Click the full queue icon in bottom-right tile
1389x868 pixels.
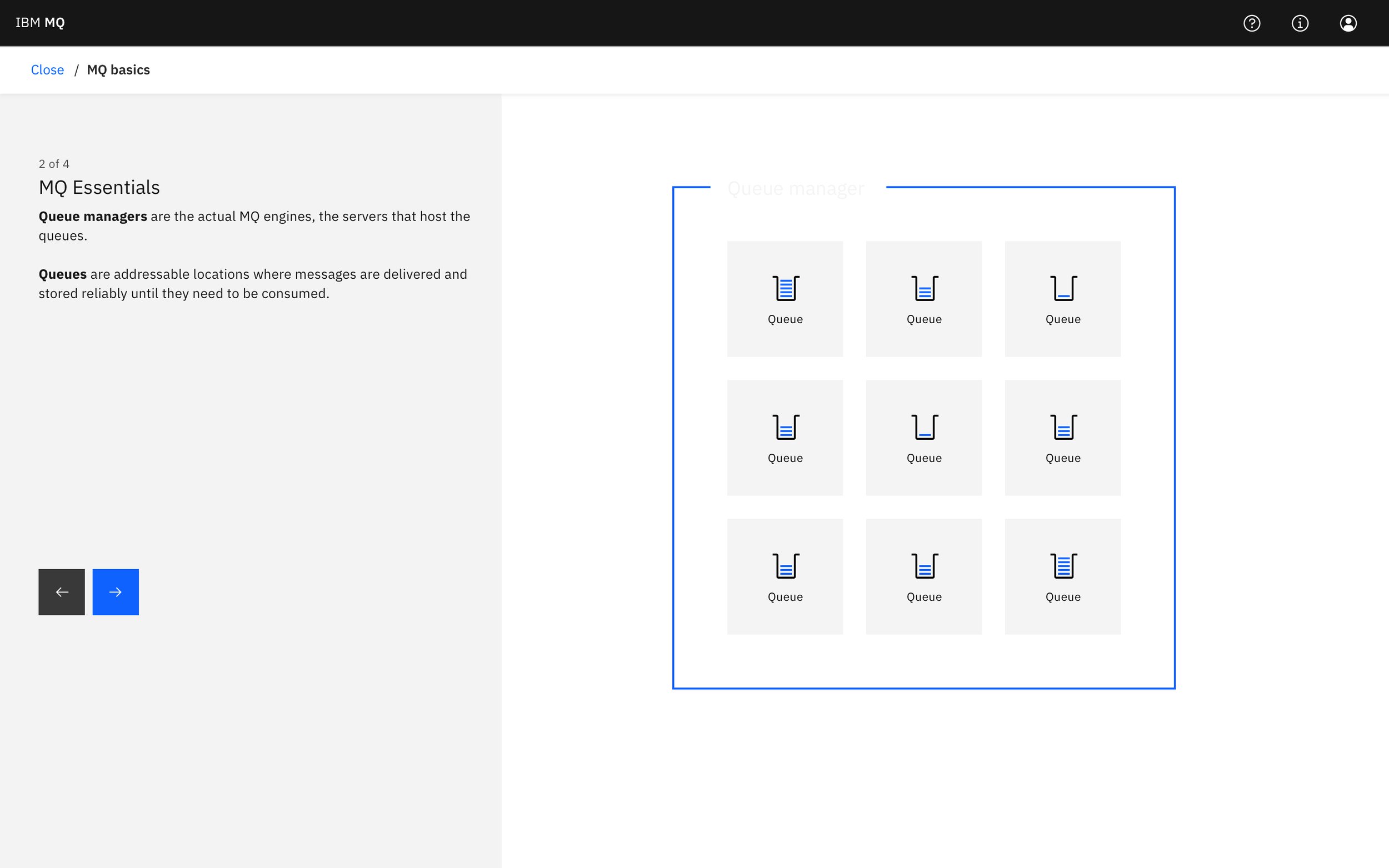click(1063, 566)
